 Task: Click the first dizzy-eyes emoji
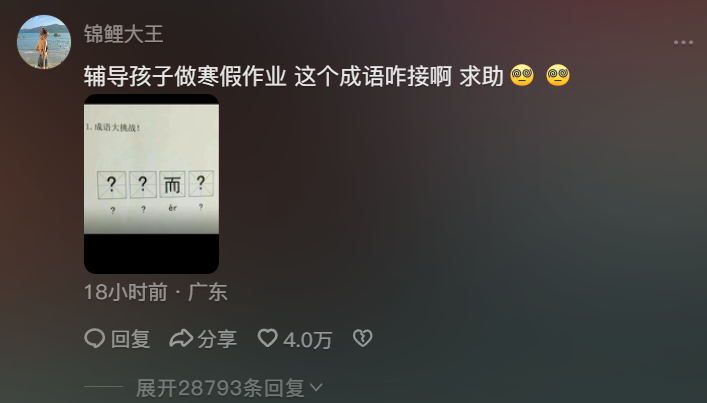pyautogui.click(x=522, y=75)
